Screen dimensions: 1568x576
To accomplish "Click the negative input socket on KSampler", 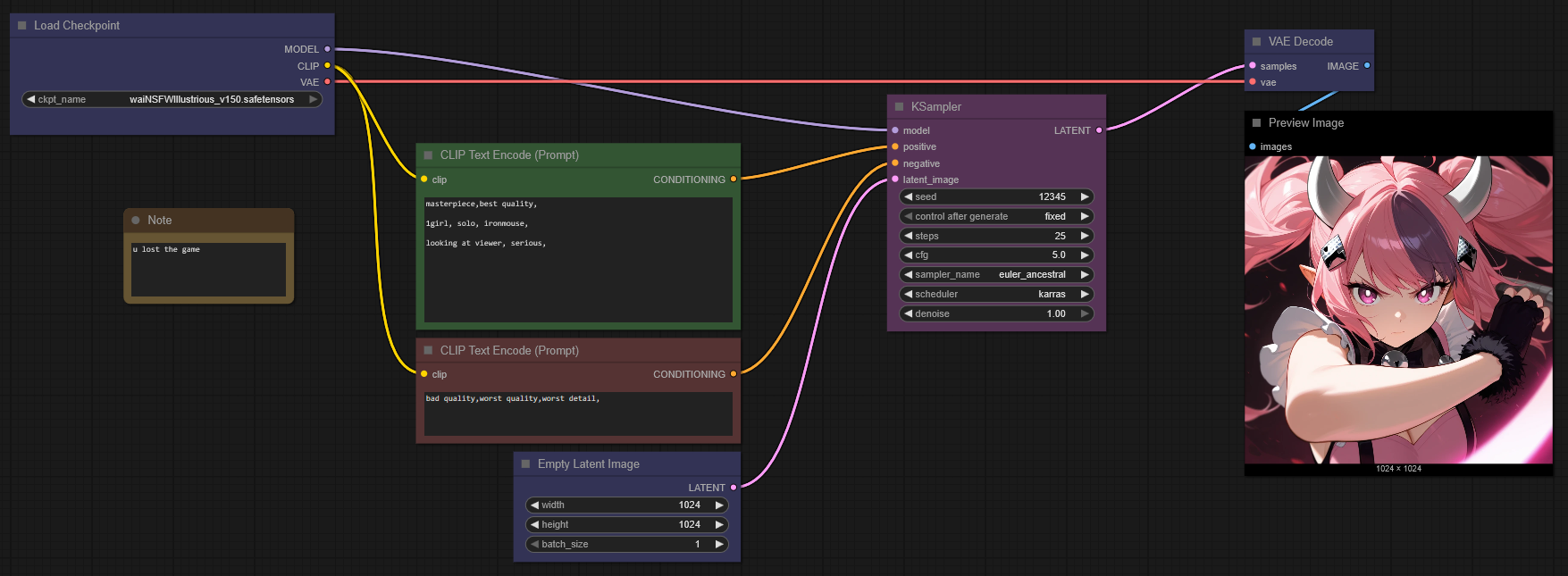I will point(895,163).
